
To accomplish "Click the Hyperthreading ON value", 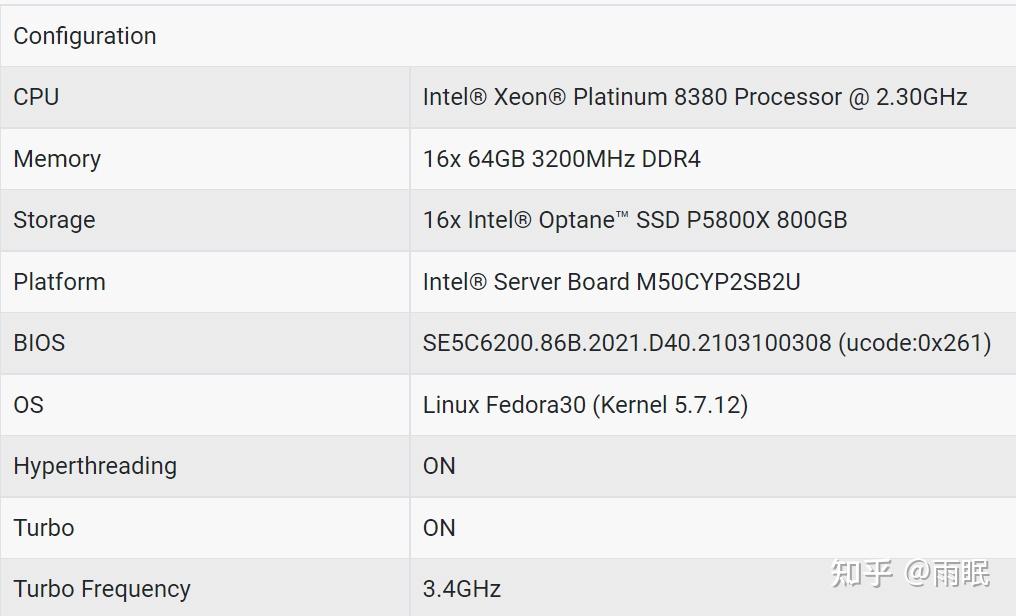I will tap(439, 466).
